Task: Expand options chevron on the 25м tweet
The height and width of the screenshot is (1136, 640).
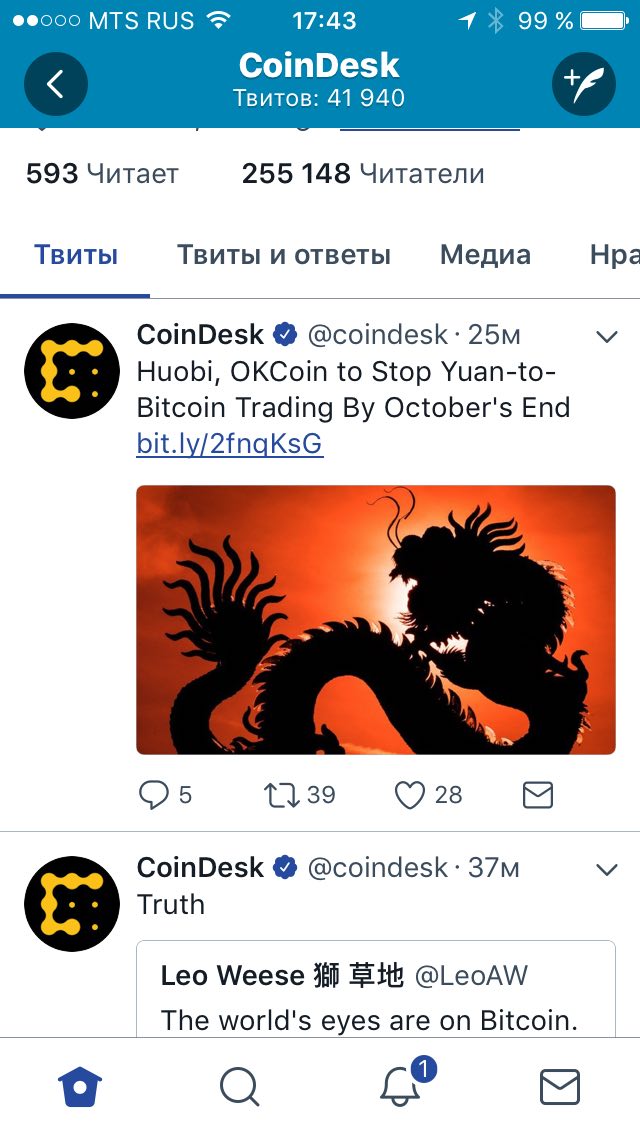Action: (606, 336)
